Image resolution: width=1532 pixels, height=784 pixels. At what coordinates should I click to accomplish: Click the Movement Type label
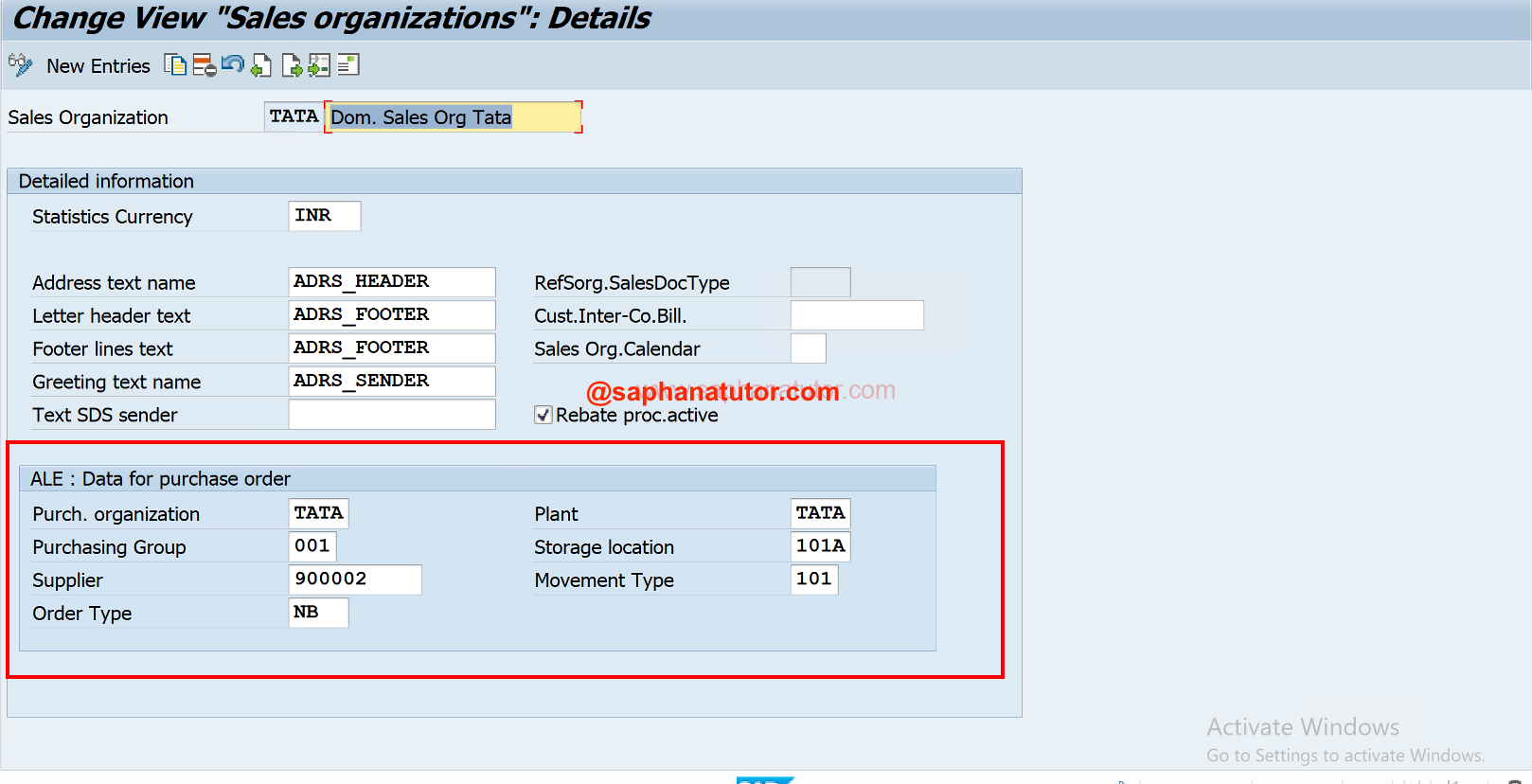pyautogui.click(x=604, y=580)
